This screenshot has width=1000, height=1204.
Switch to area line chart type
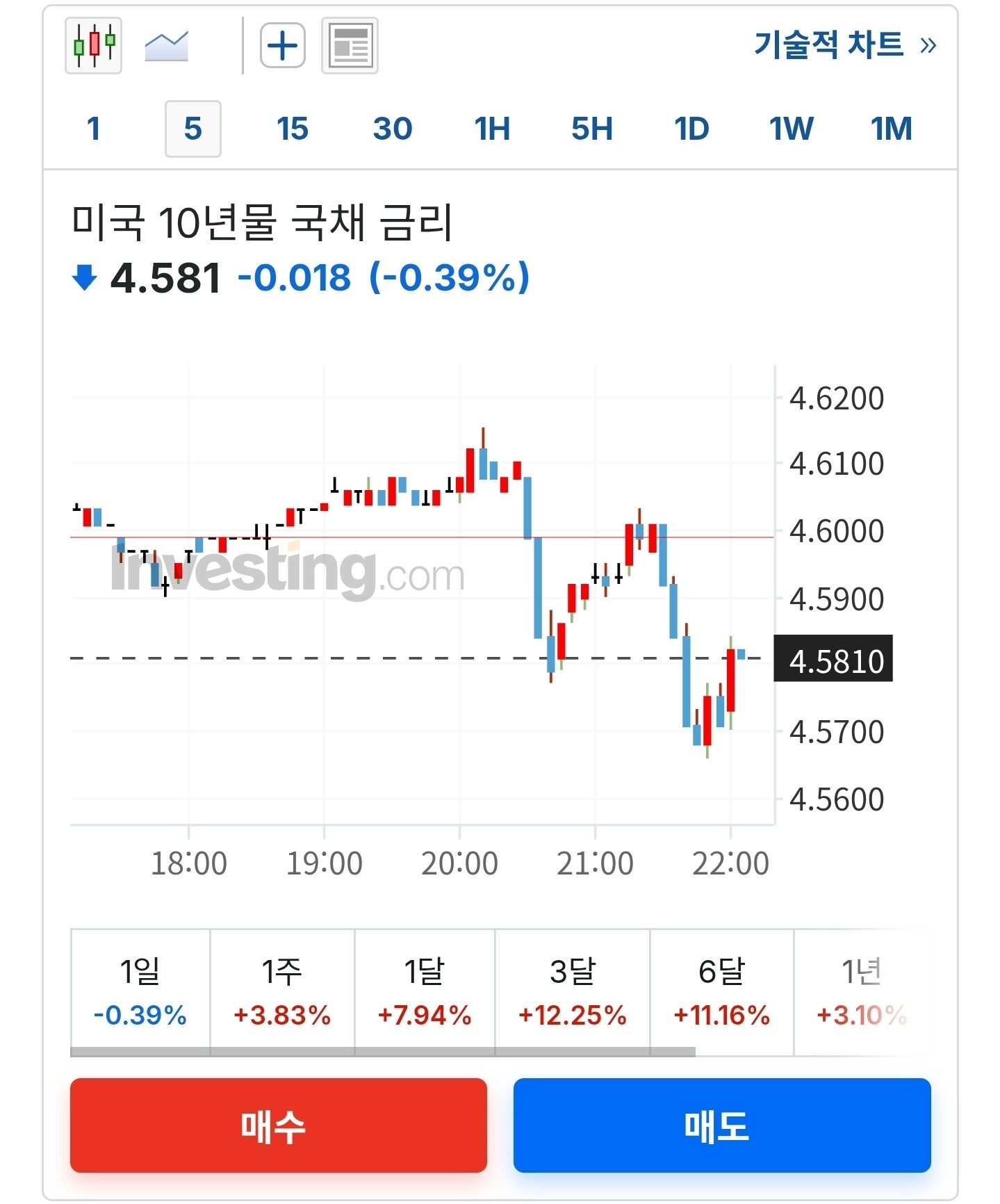coord(167,46)
